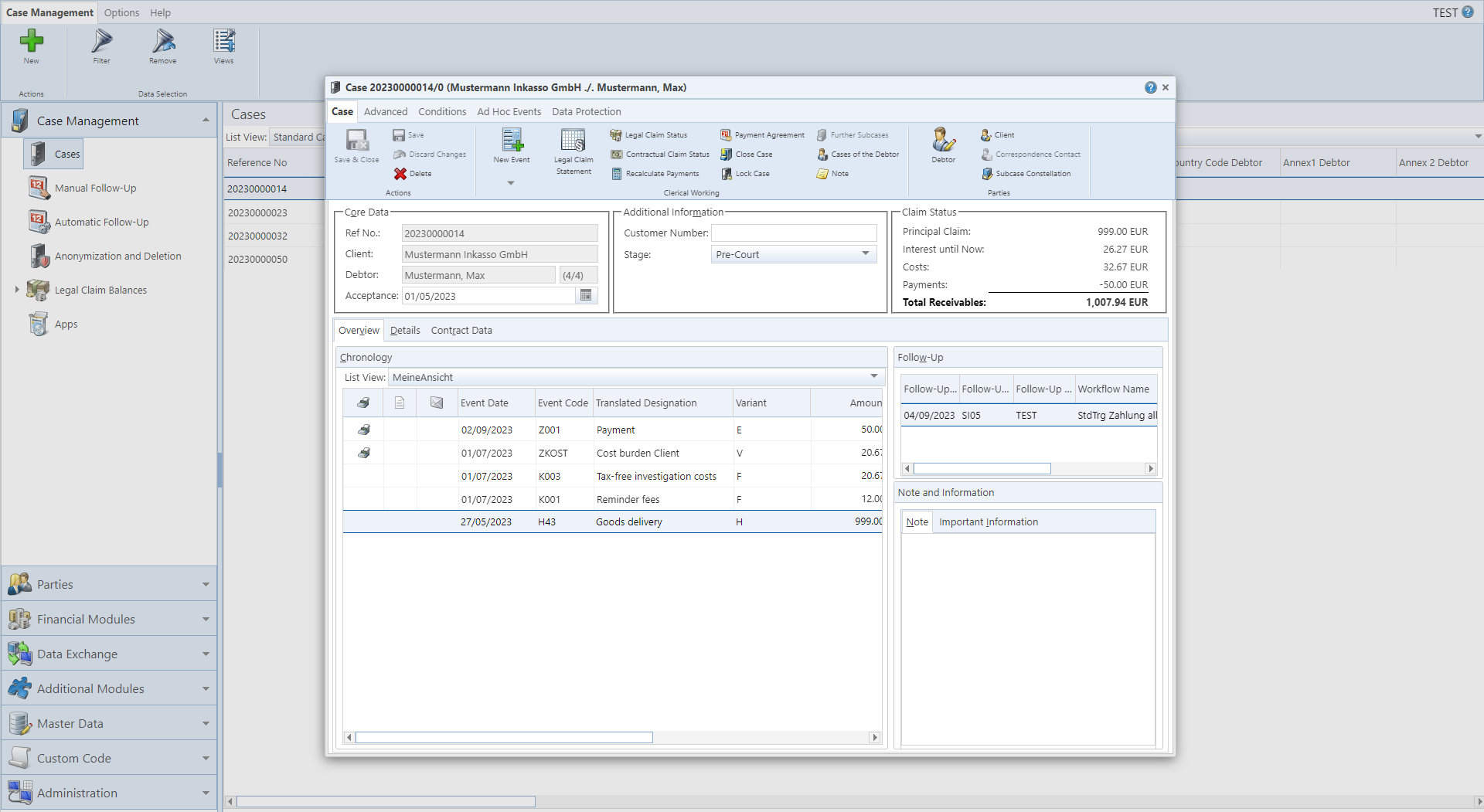Switch to the Contract Data tab
Image resolution: width=1484 pixels, height=812 pixels.
coord(461,331)
